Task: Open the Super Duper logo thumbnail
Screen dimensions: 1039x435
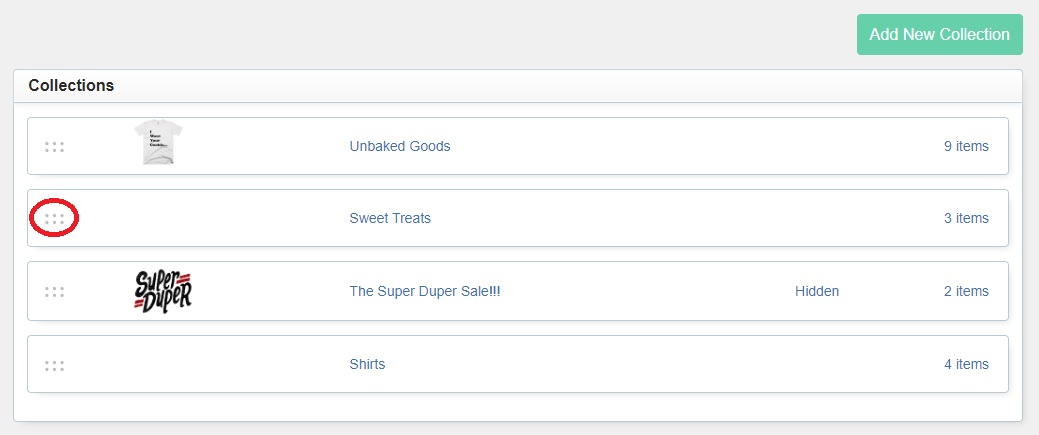Action: click(x=163, y=291)
